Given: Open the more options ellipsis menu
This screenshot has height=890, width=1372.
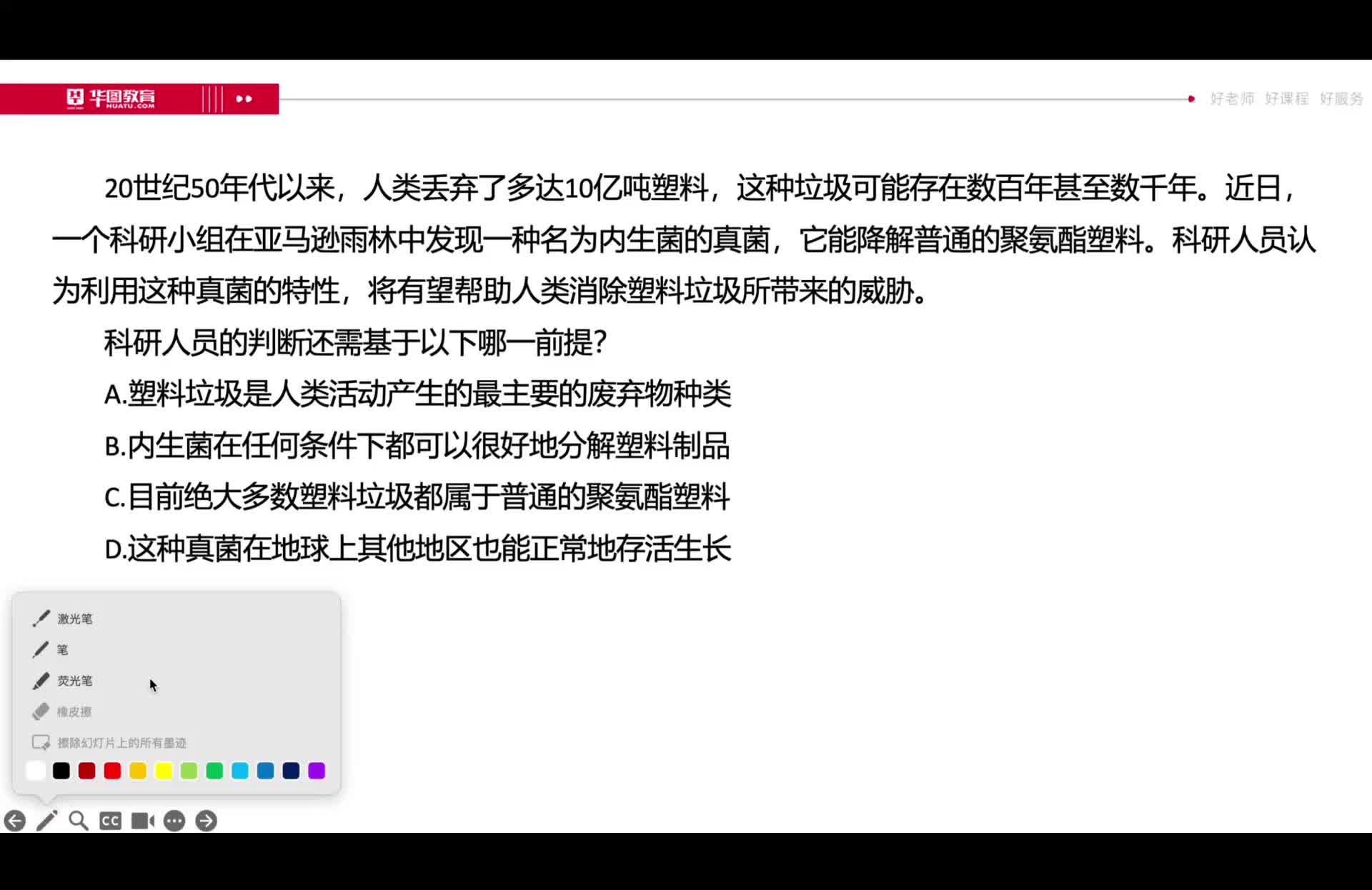Looking at the screenshot, I should click(174, 821).
